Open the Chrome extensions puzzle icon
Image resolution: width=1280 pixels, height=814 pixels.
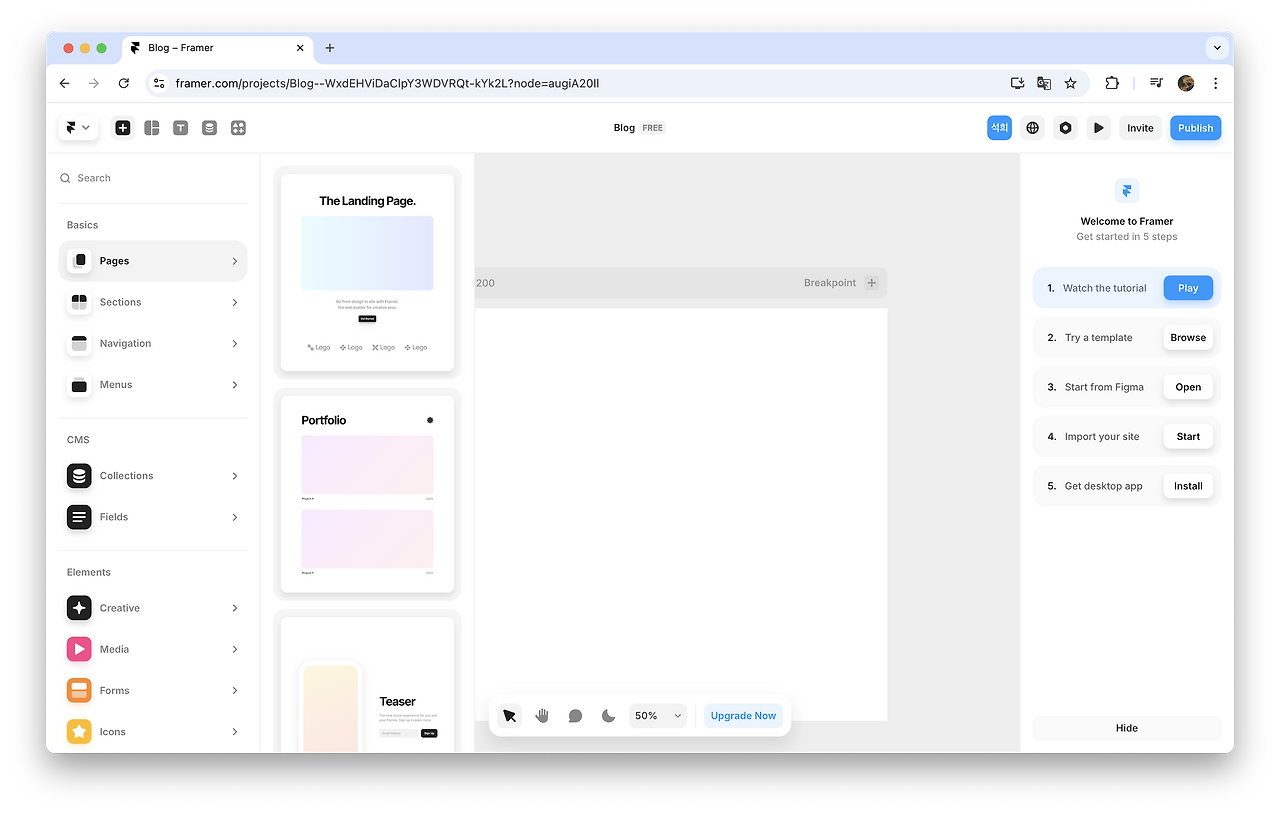(x=1112, y=84)
